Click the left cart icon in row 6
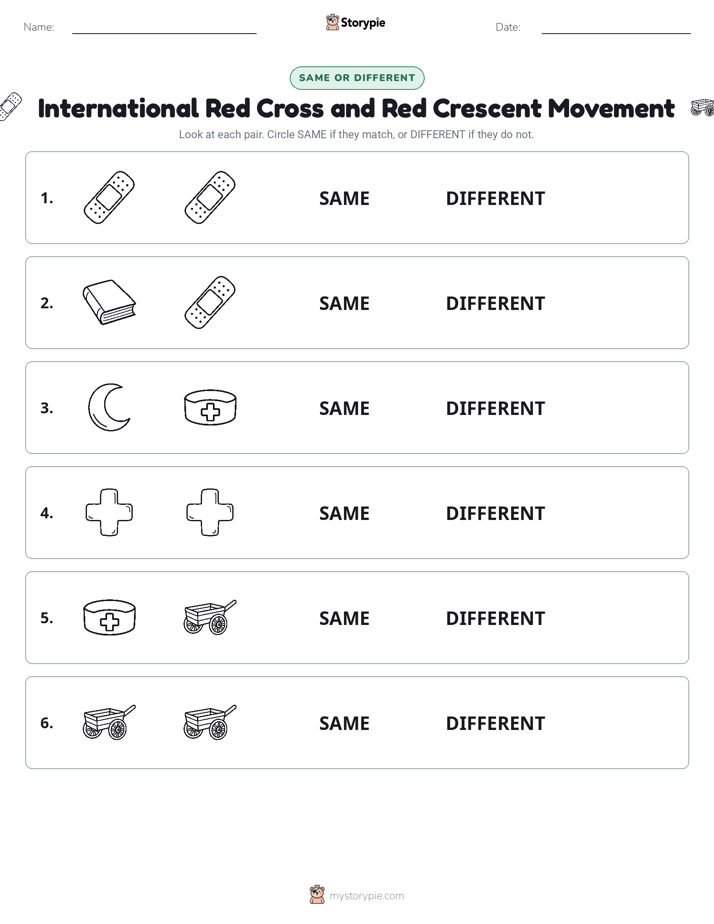Image resolution: width=714 pixels, height=924 pixels. [109, 722]
